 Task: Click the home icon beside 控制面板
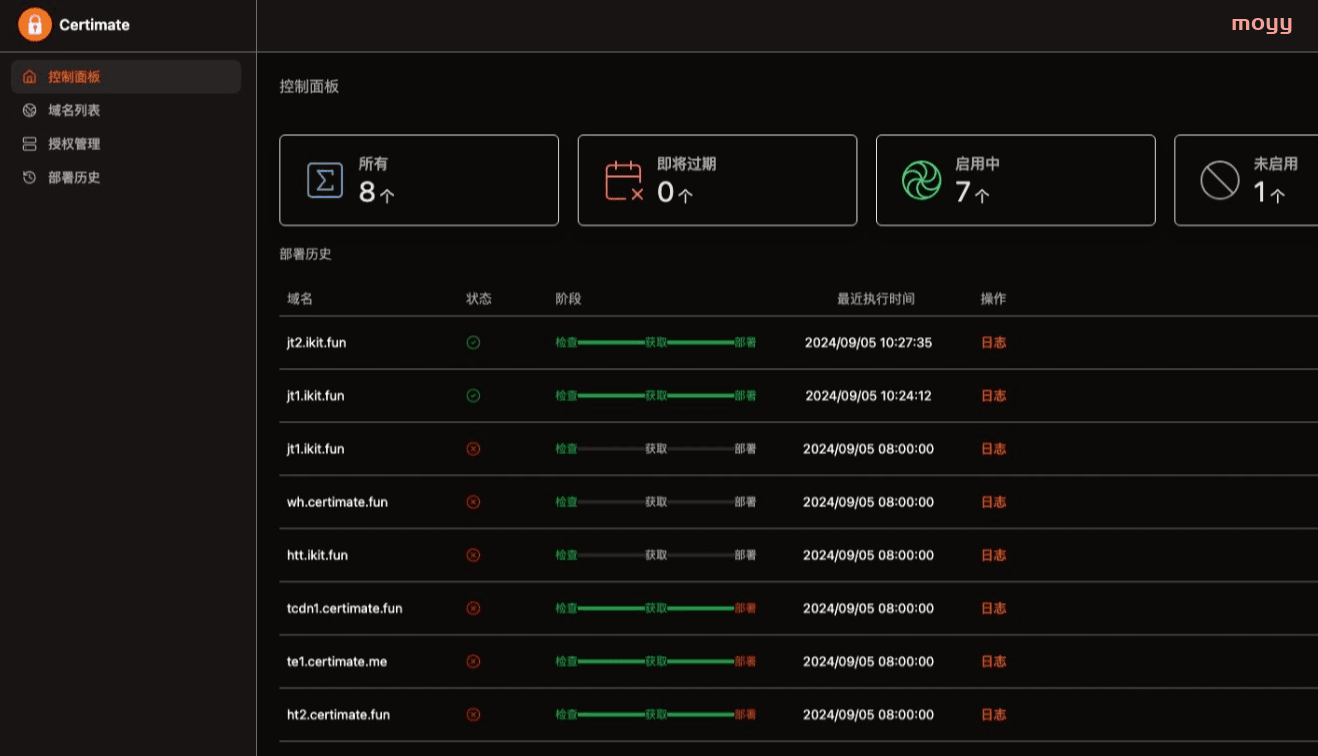pyautogui.click(x=30, y=77)
